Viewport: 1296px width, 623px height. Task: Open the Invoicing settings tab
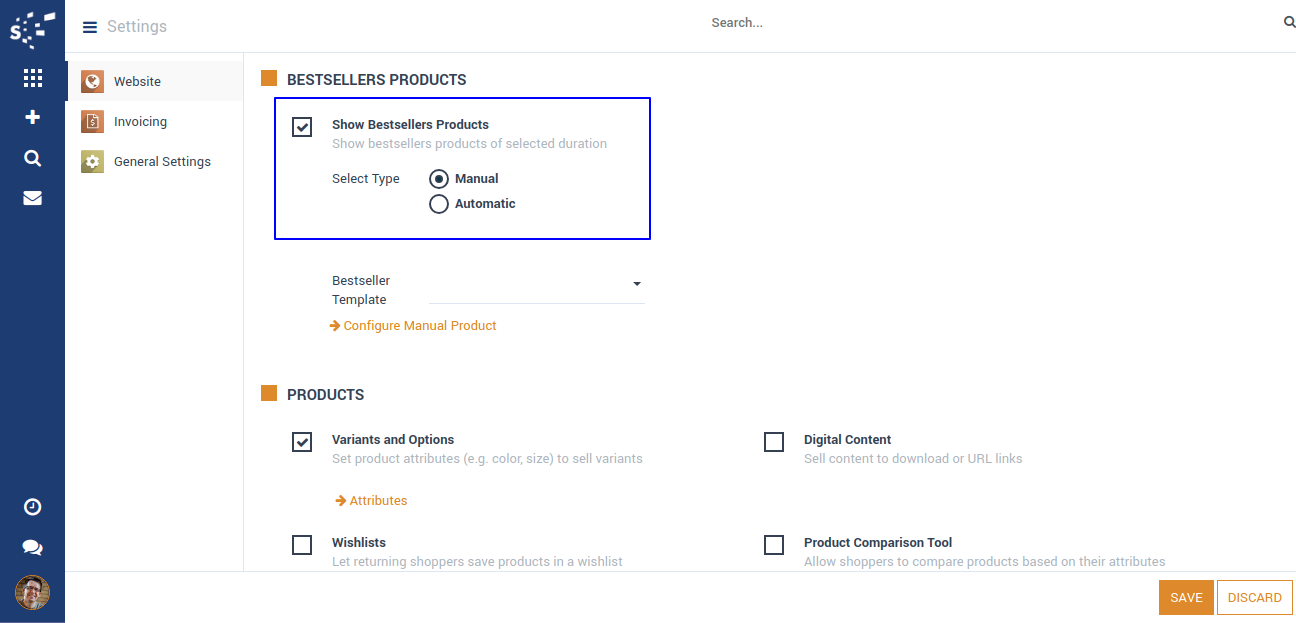[x=140, y=122]
